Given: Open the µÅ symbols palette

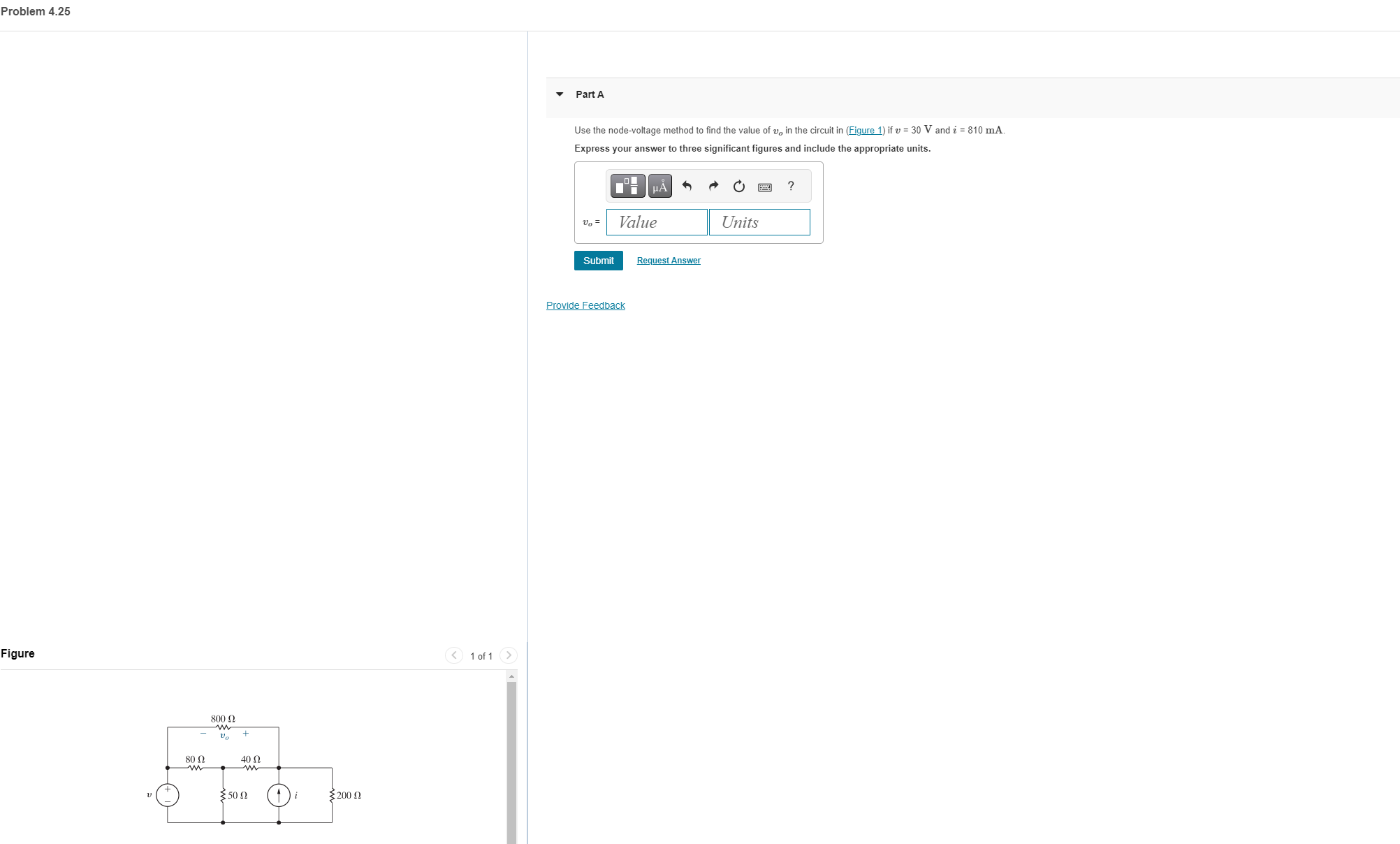Looking at the screenshot, I should click(659, 186).
